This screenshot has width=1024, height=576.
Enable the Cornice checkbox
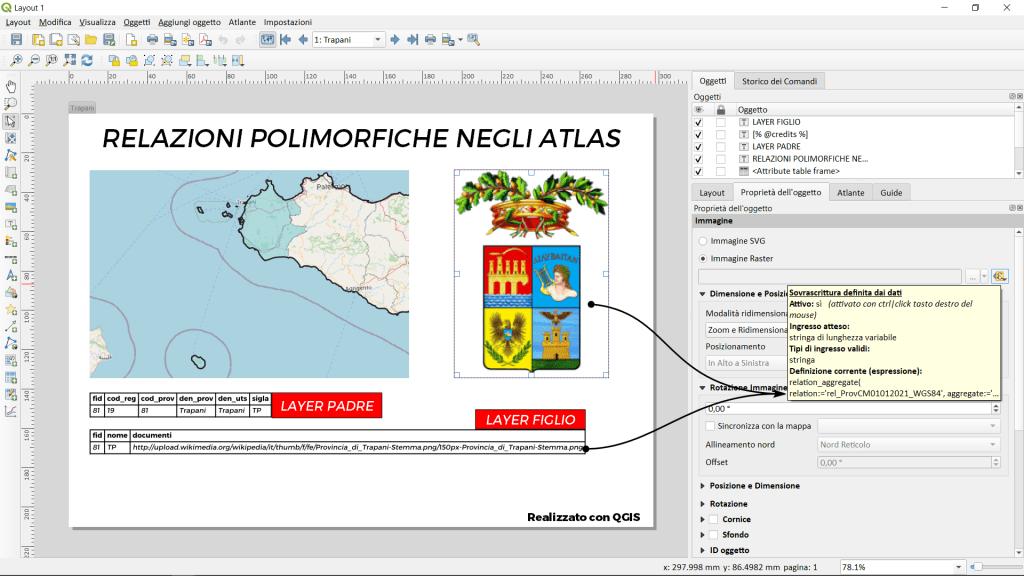coord(713,519)
